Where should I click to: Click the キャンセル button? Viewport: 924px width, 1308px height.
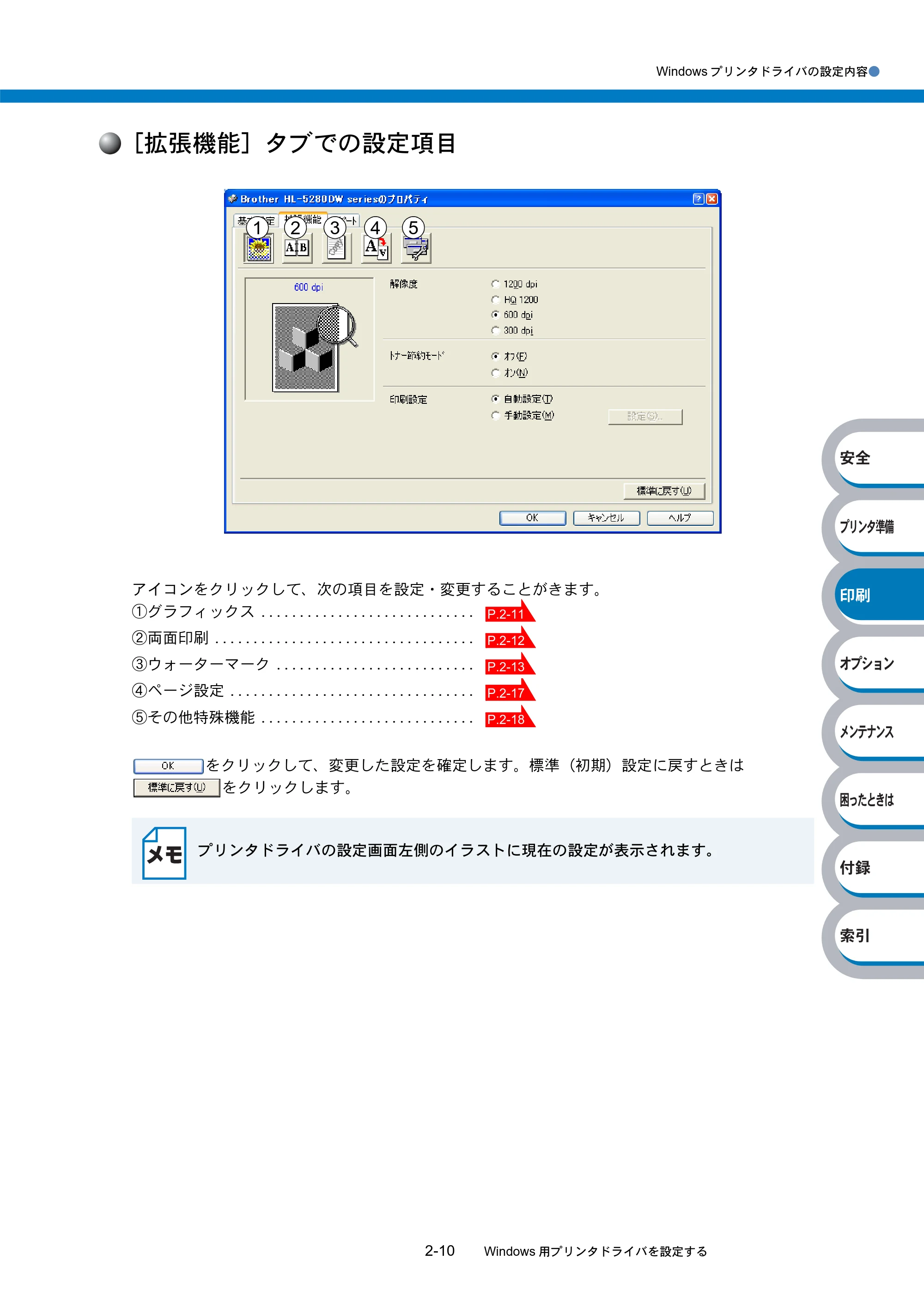pos(606,518)
